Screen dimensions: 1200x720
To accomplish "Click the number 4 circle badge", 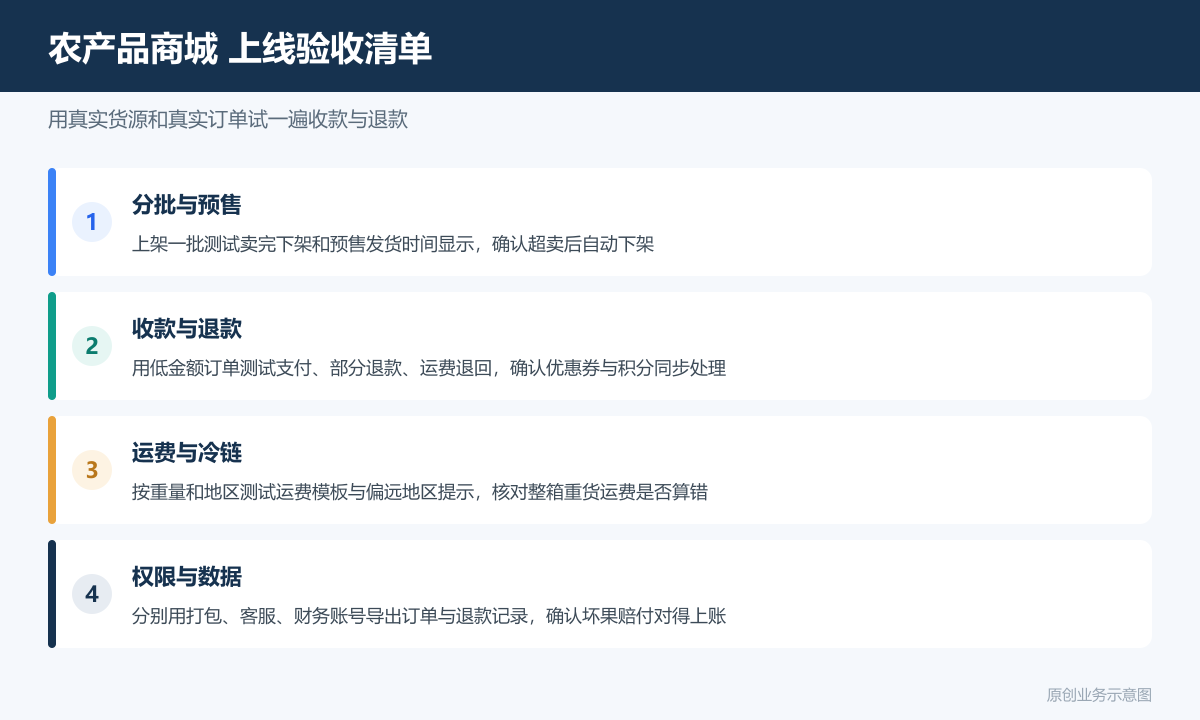I will click(92, 594).
